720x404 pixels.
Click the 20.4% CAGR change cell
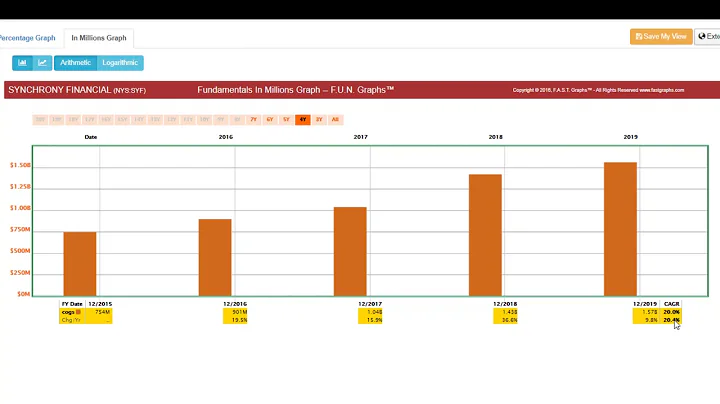click(671, 320)
